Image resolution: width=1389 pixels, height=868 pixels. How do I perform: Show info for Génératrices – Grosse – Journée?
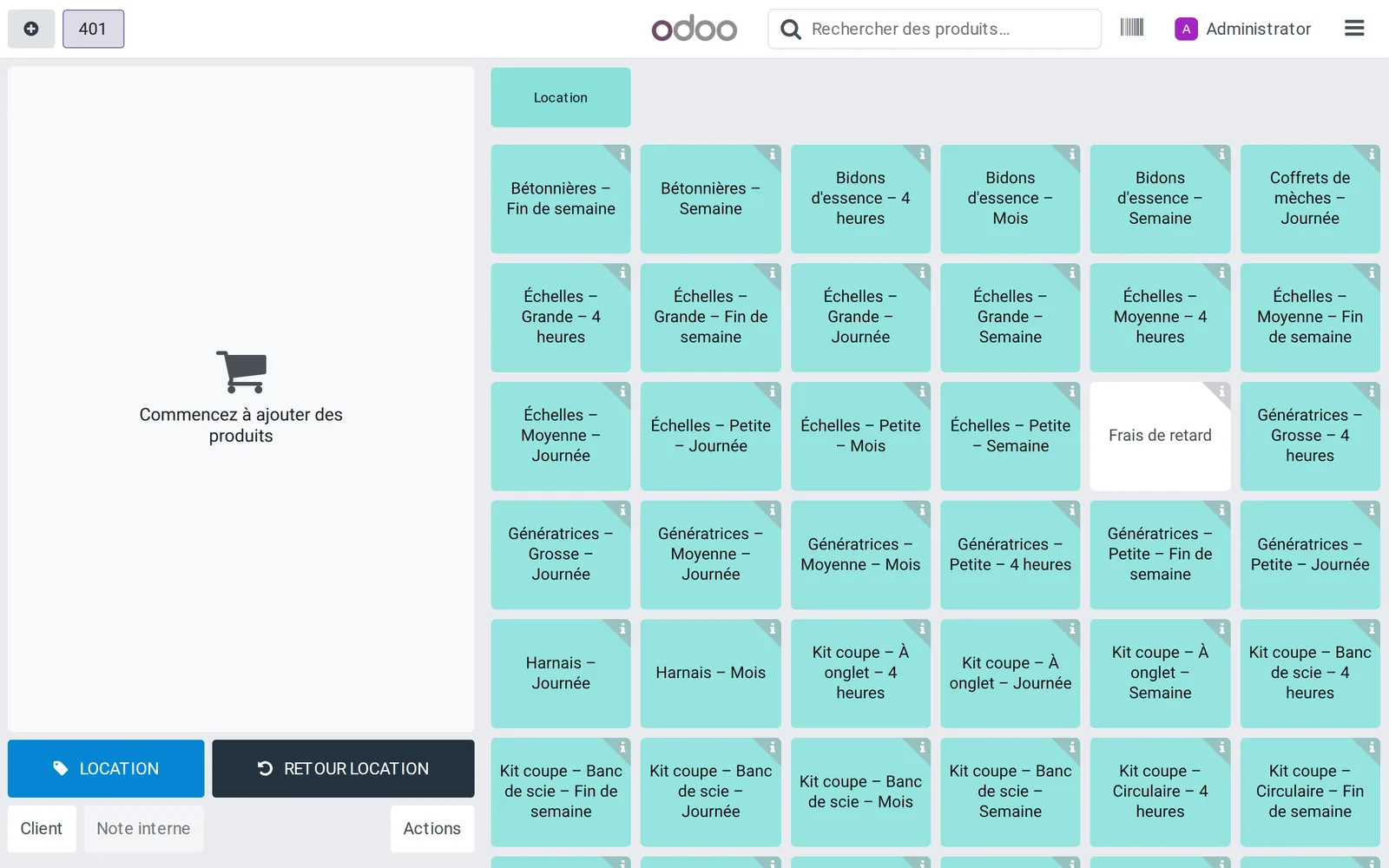pos(622,510)
